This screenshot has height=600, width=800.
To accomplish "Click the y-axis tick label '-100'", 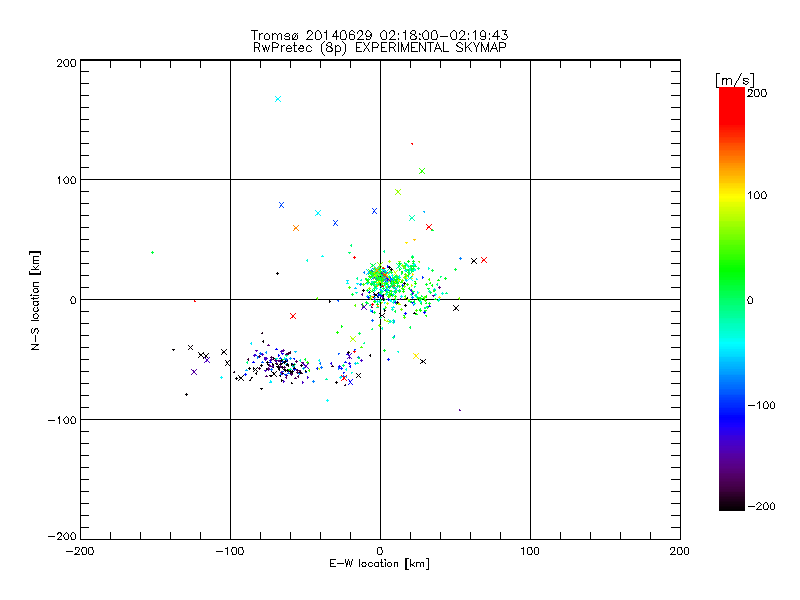I will [62, 420].
